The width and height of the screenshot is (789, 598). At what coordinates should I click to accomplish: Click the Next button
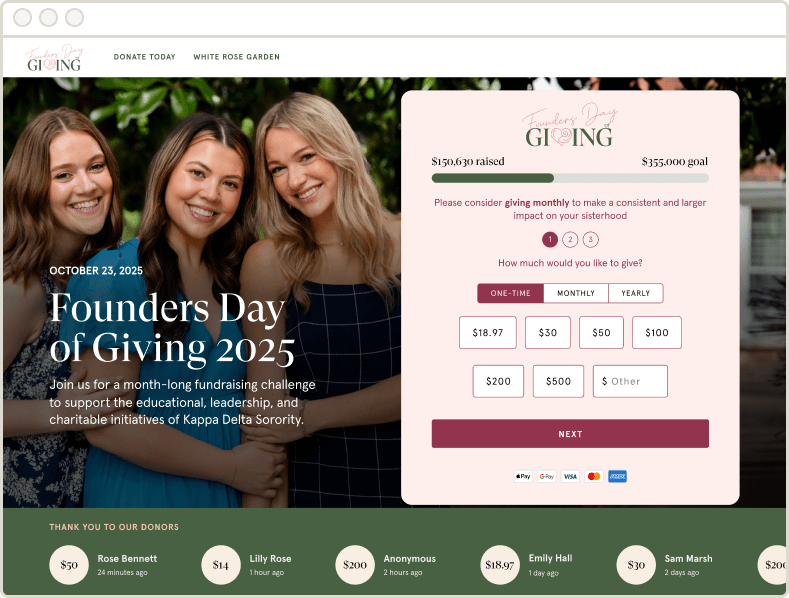(570, 433)
